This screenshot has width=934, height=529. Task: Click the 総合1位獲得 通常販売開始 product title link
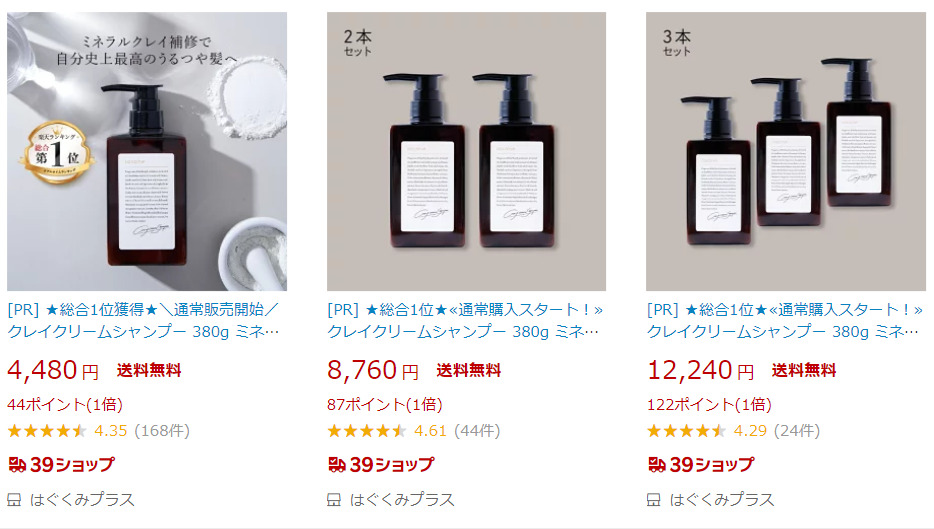144,320
